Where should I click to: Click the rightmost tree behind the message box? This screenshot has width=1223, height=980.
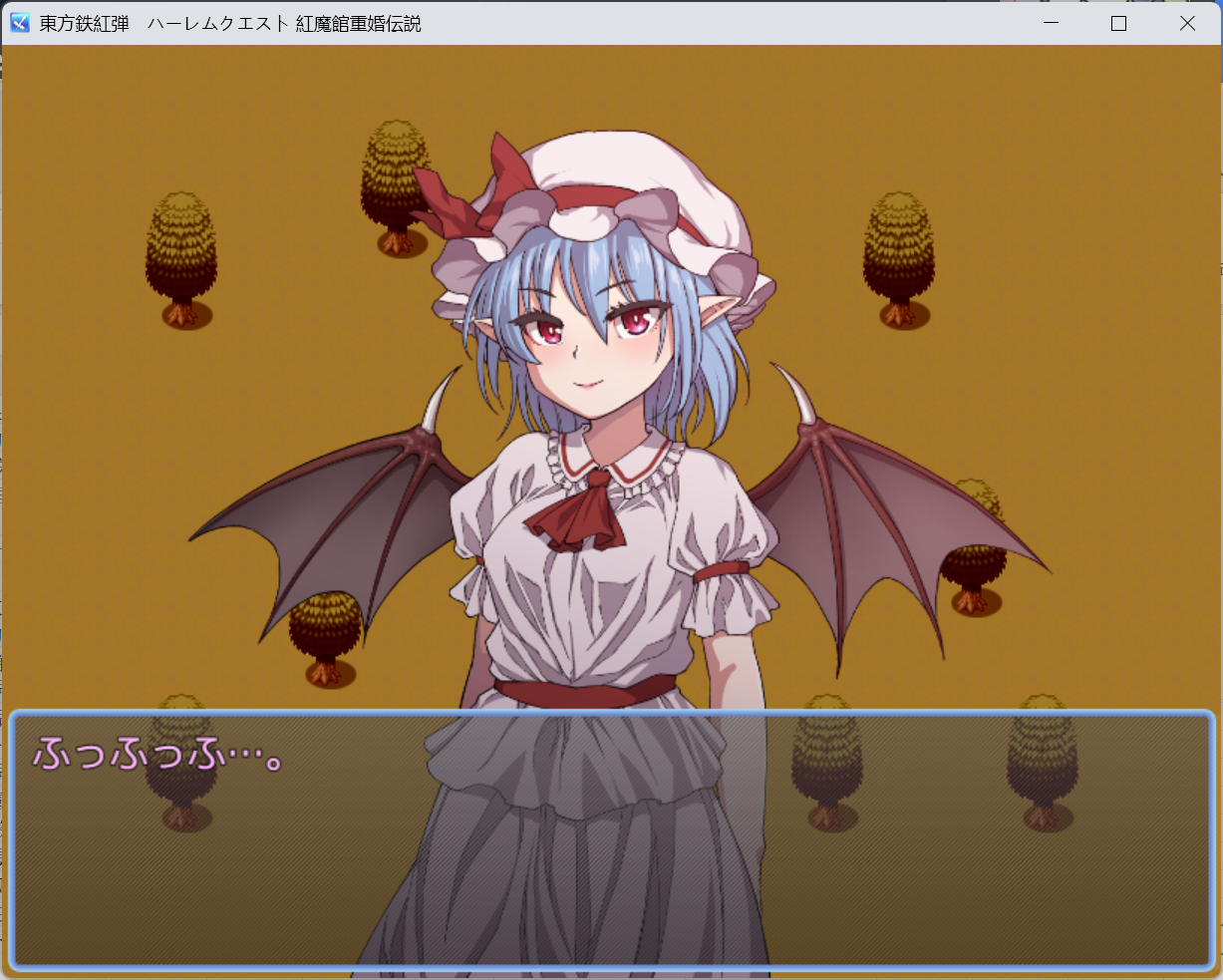[1042, 763]
